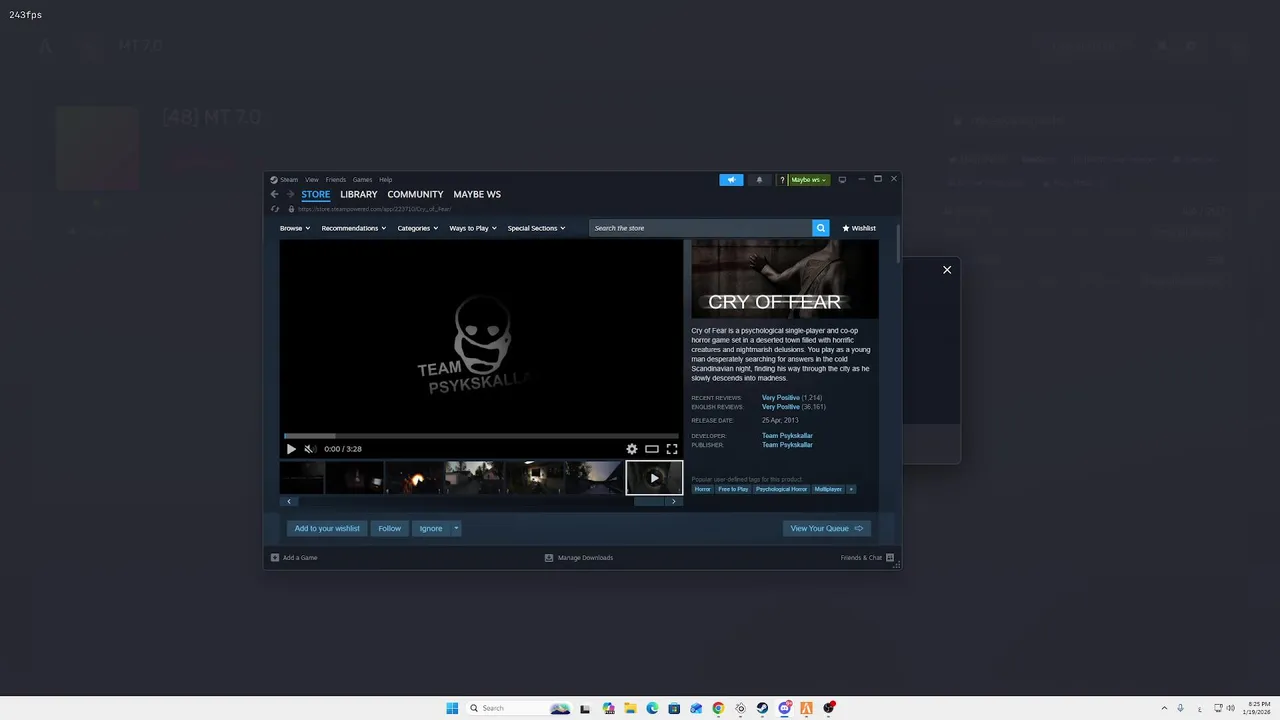The width and height of the screenshot is (1280, 720).
Task: Open the Steam notifications bell
Action: pos(759,180)
